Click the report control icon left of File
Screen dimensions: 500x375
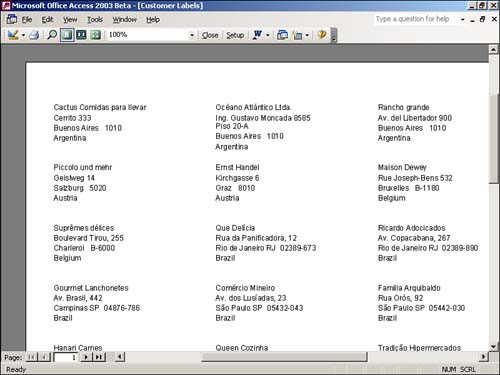tap(12, 19)
